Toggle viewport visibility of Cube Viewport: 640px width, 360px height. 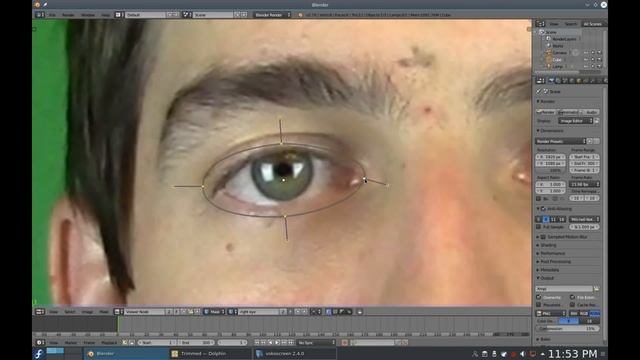[586, 59]
